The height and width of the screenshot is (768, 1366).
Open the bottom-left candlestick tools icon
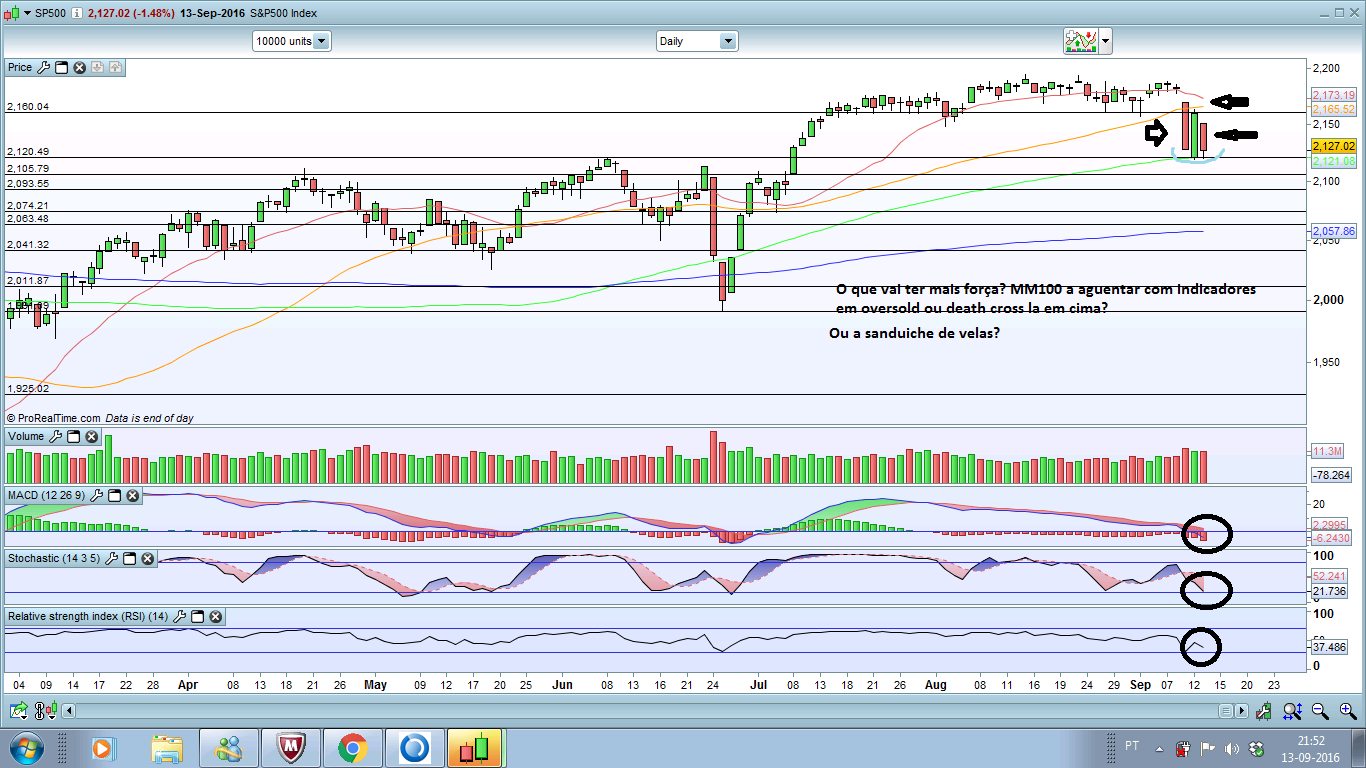(x=44, y=710)
